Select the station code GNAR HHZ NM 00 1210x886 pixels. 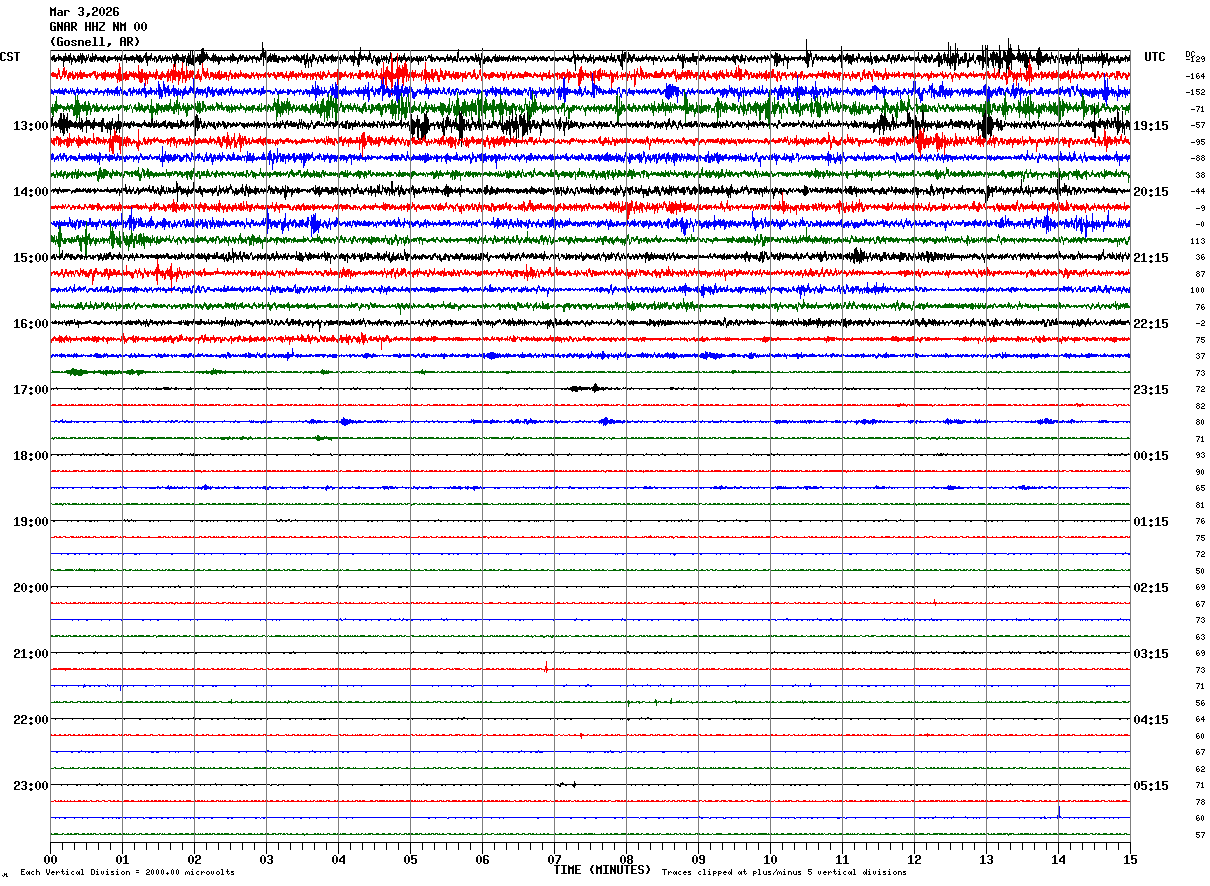98,27
